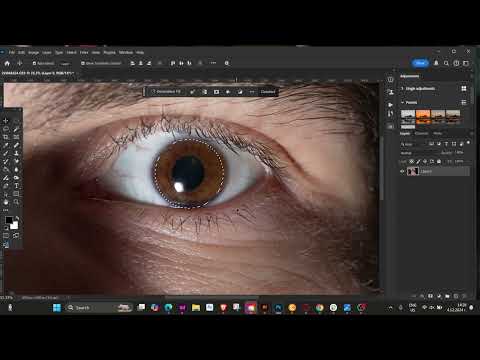Select the Rectangle shape tool

click(16, 194)
